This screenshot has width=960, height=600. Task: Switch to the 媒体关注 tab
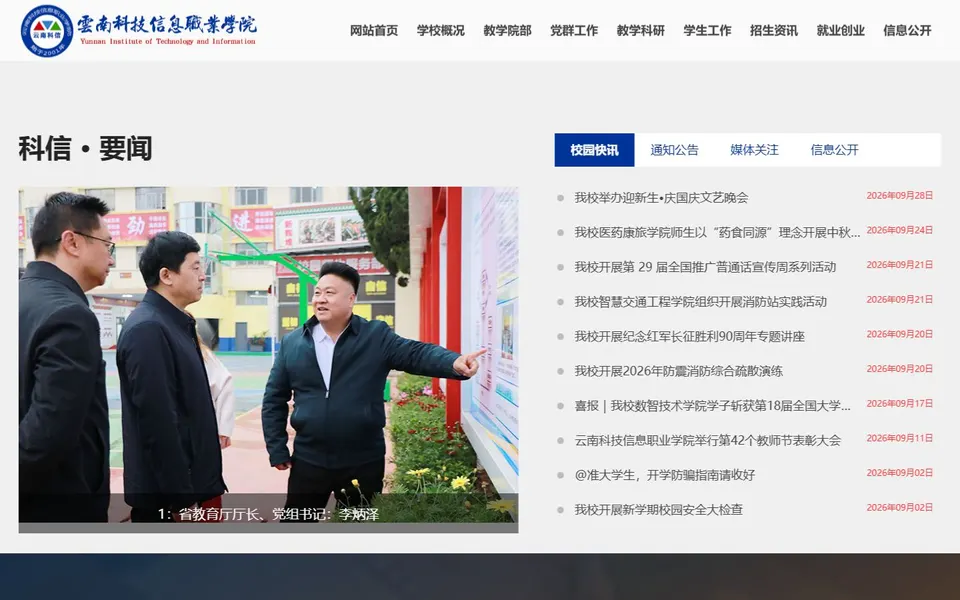(x=754, y=150)
